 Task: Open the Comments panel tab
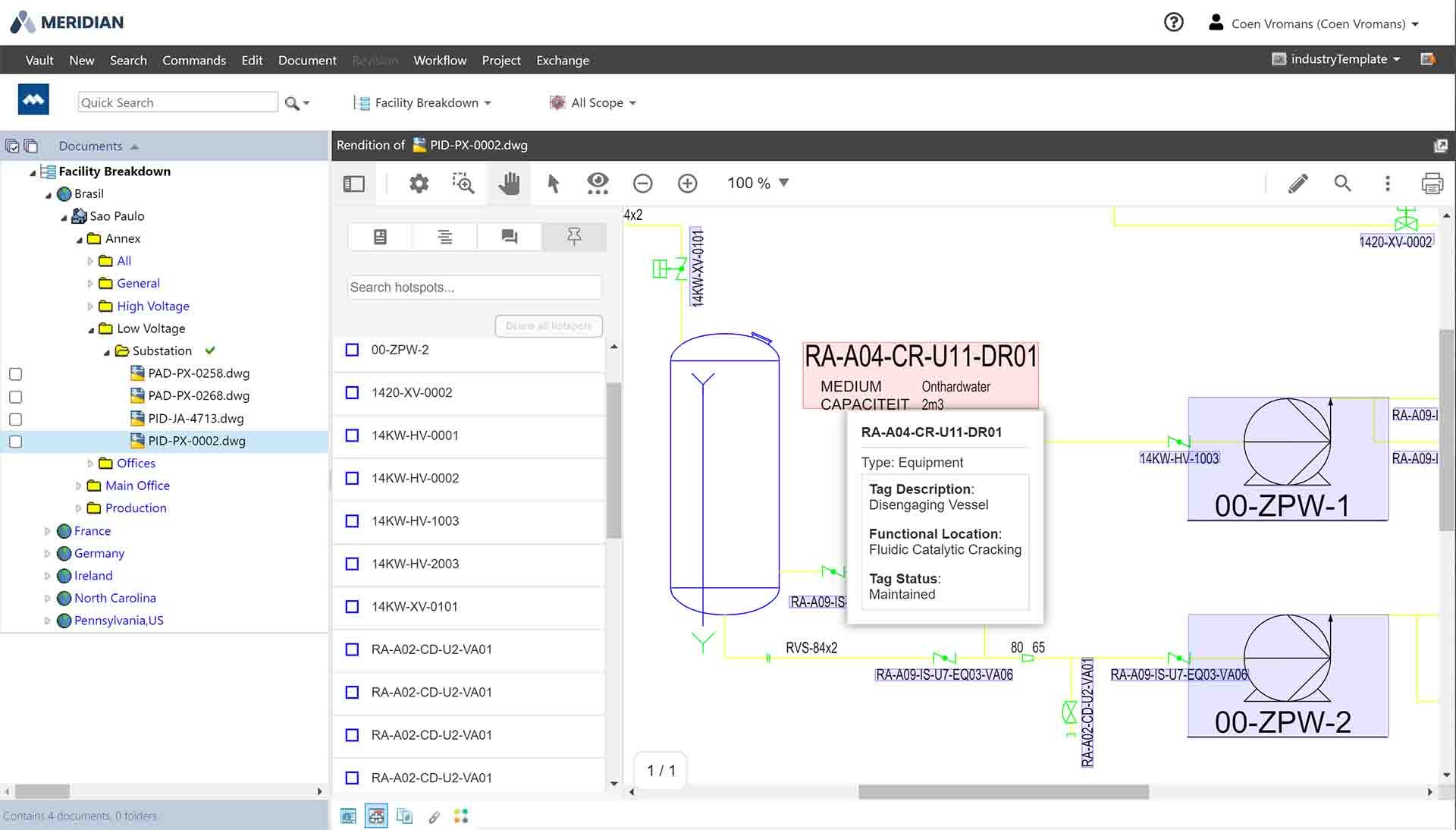(509, 236)
